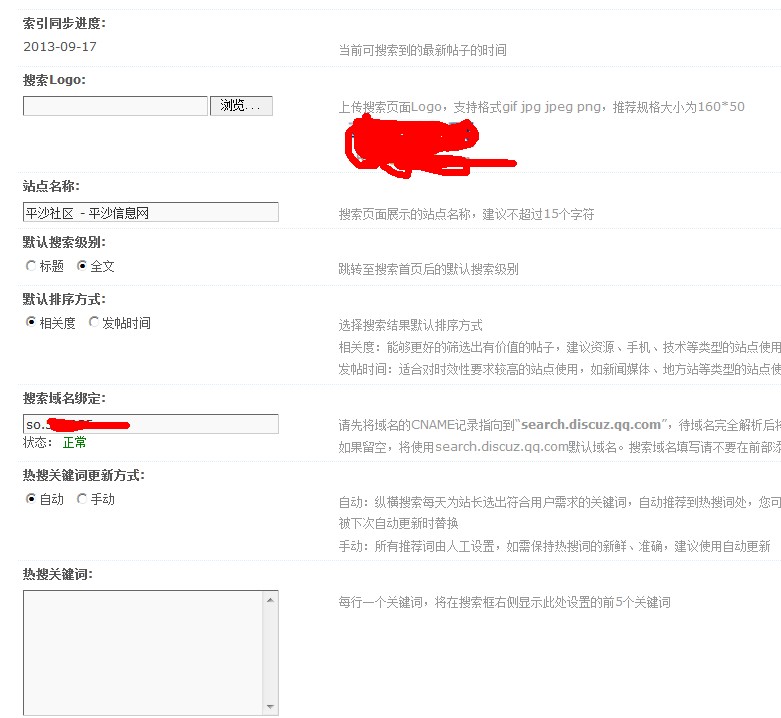
Task: Click the date text 2013-09-17
Action: point(60,47)
